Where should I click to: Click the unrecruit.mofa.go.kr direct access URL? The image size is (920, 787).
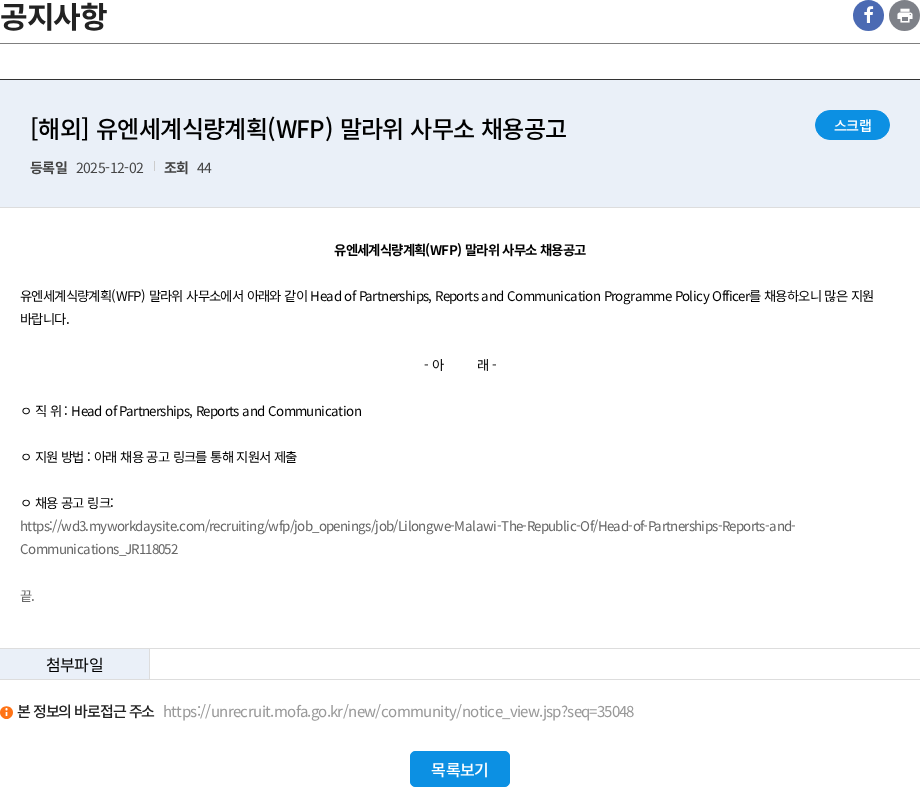click(398, 712)
